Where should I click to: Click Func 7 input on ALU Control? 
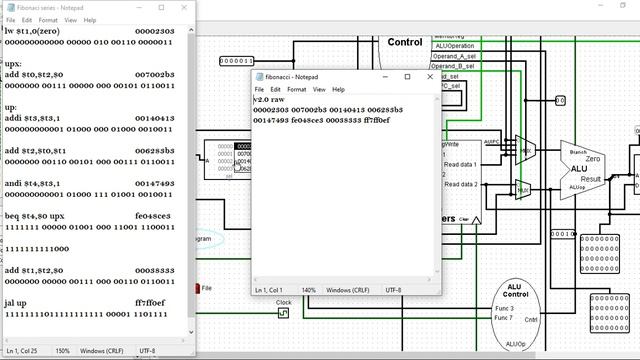[x=504, y=318]
